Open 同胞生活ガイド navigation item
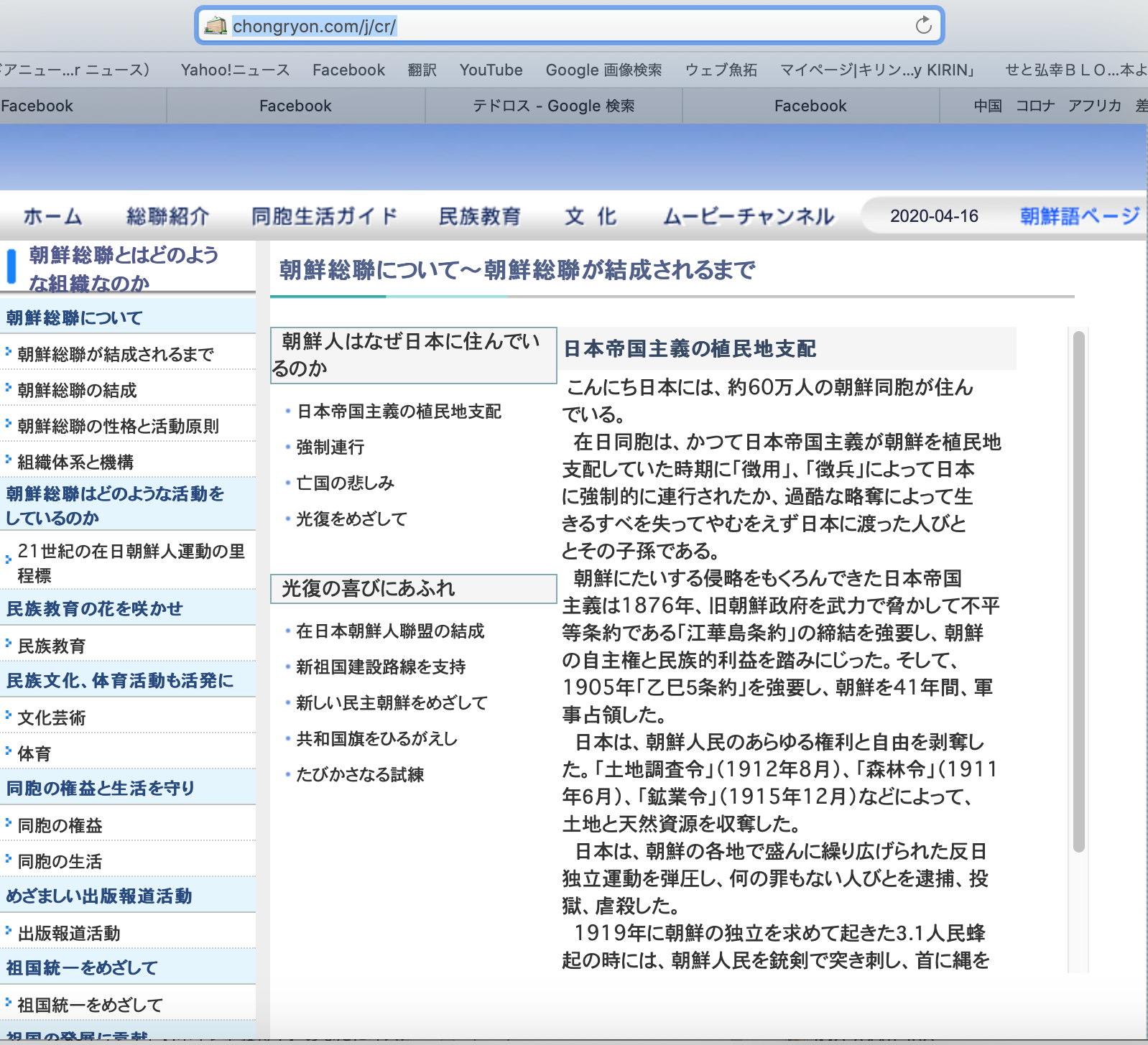The height and width of the screenshot is (1045, 1148). point(324,216)
